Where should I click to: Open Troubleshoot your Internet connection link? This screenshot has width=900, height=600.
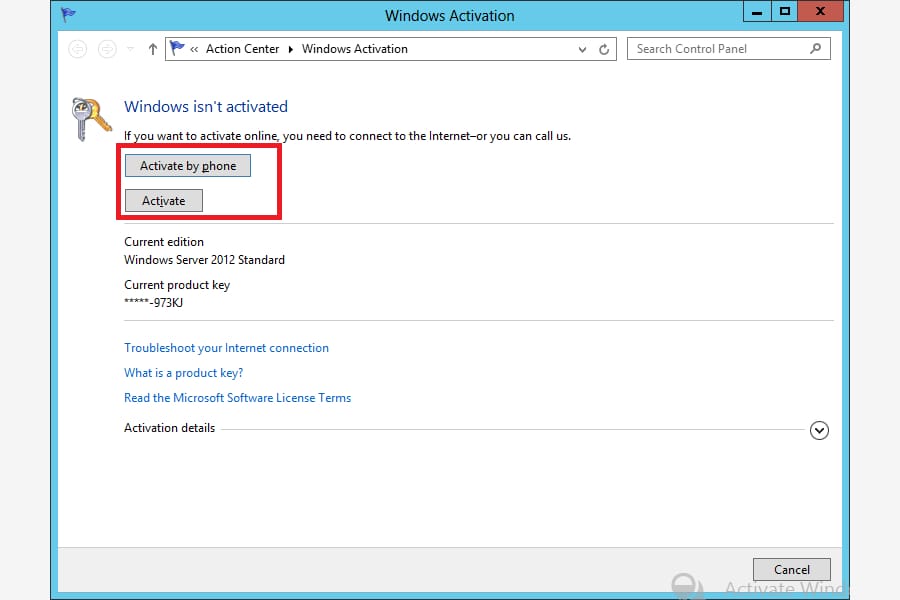pos(226,348)
